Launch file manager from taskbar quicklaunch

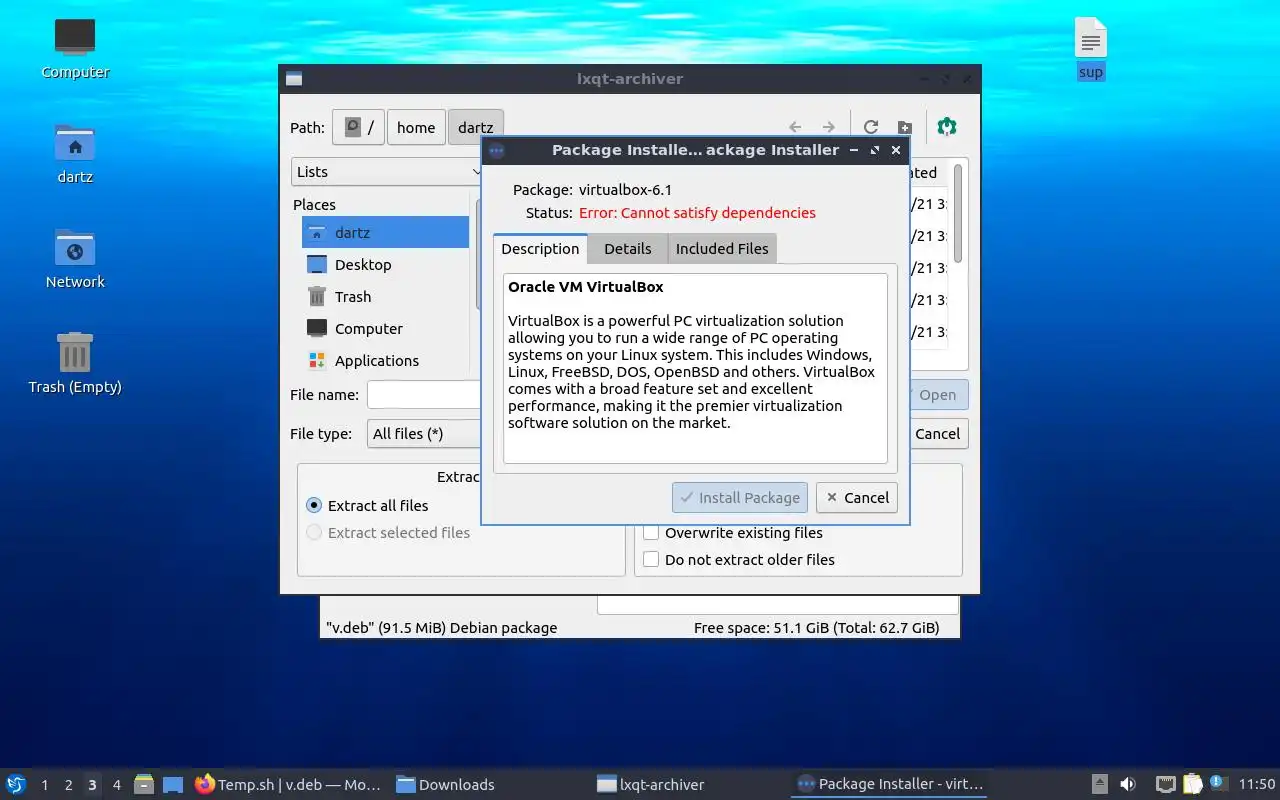pyautogui.click(x=144, y=784)
